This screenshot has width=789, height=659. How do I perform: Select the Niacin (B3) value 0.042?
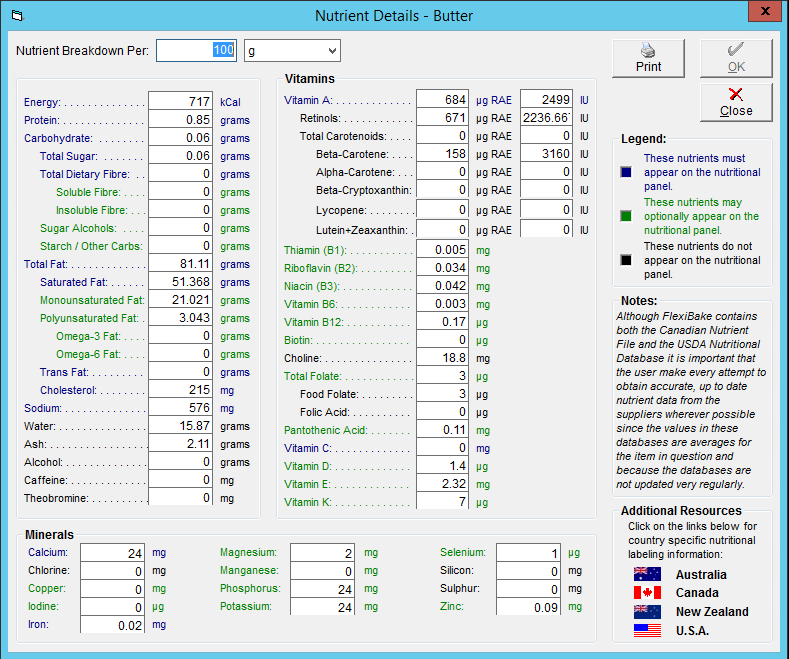tap(442, 286)
